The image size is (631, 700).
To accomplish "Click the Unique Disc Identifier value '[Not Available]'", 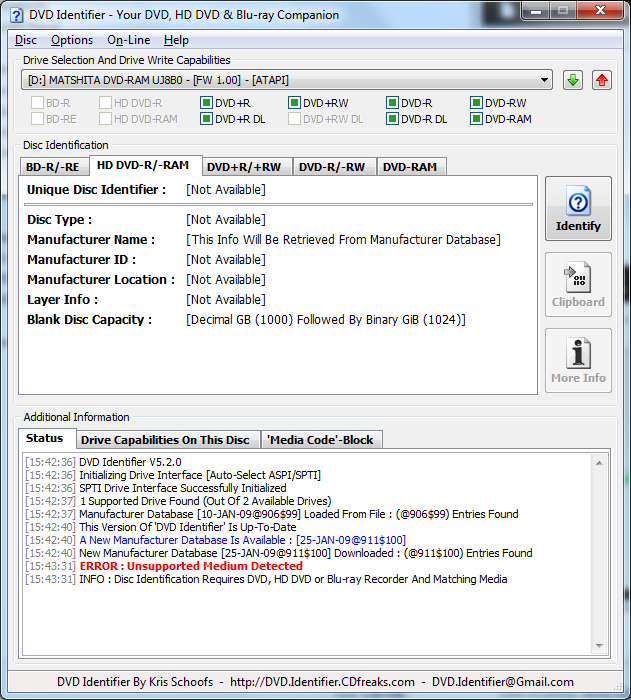I will (x=226, y=190).
